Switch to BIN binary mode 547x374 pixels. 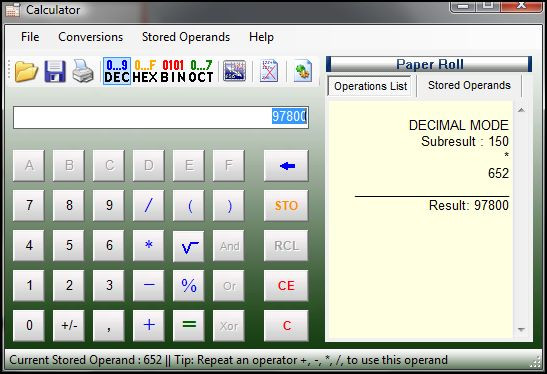(x=173, y=71)
